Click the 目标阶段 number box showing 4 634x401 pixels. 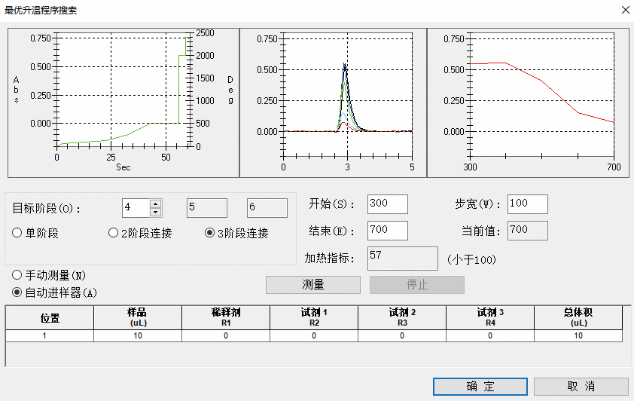[x=135, y=208]
